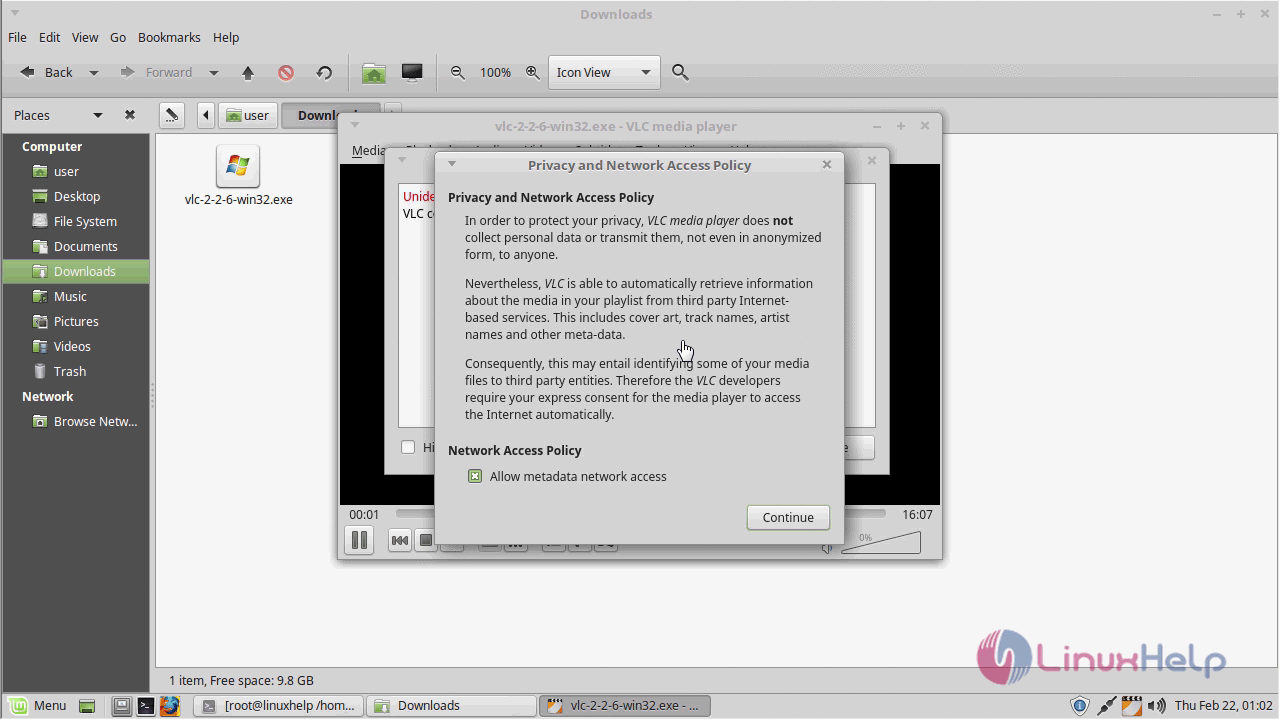Pause playback in VLC player
The image size is (1280, 720).
coord(359,540)
